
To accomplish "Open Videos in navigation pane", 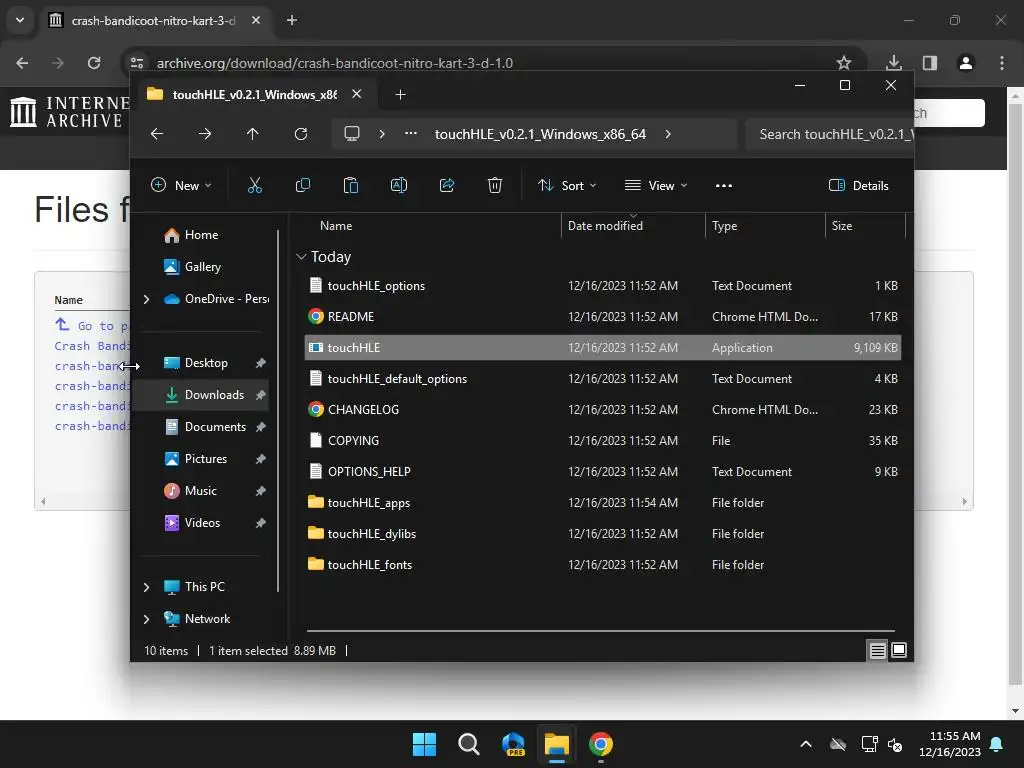I will (x=202, y=523).
